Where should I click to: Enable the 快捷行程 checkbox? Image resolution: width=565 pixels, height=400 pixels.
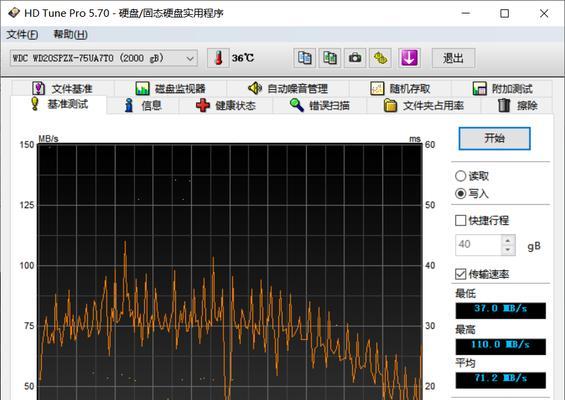pos(461,220)
